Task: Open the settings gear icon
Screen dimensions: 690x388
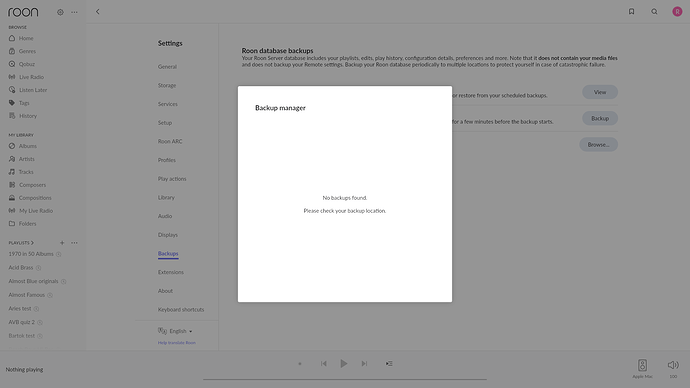Action: click(x=60, y=12)
